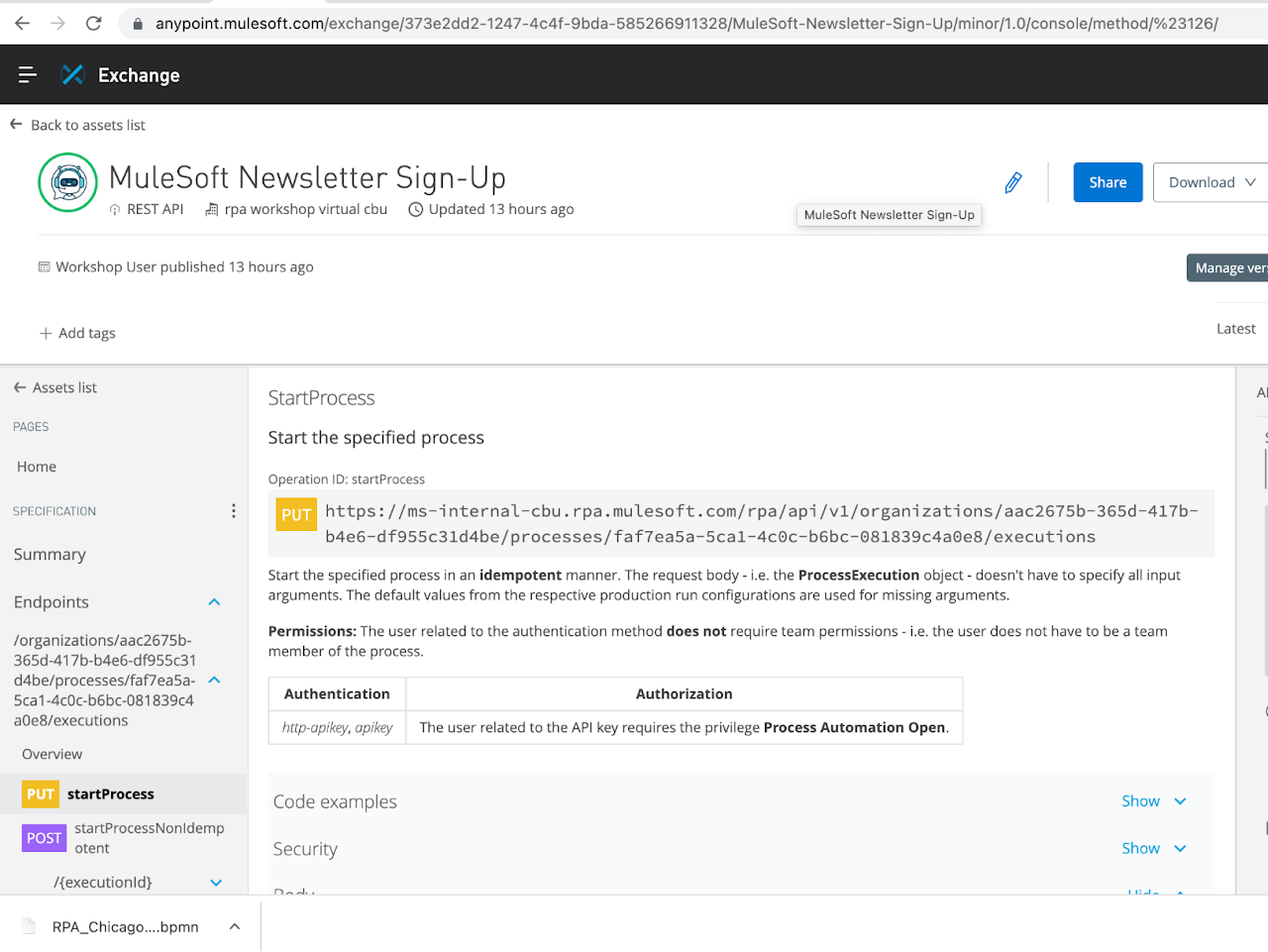Click the Exchange logo icon

point(73,75)
